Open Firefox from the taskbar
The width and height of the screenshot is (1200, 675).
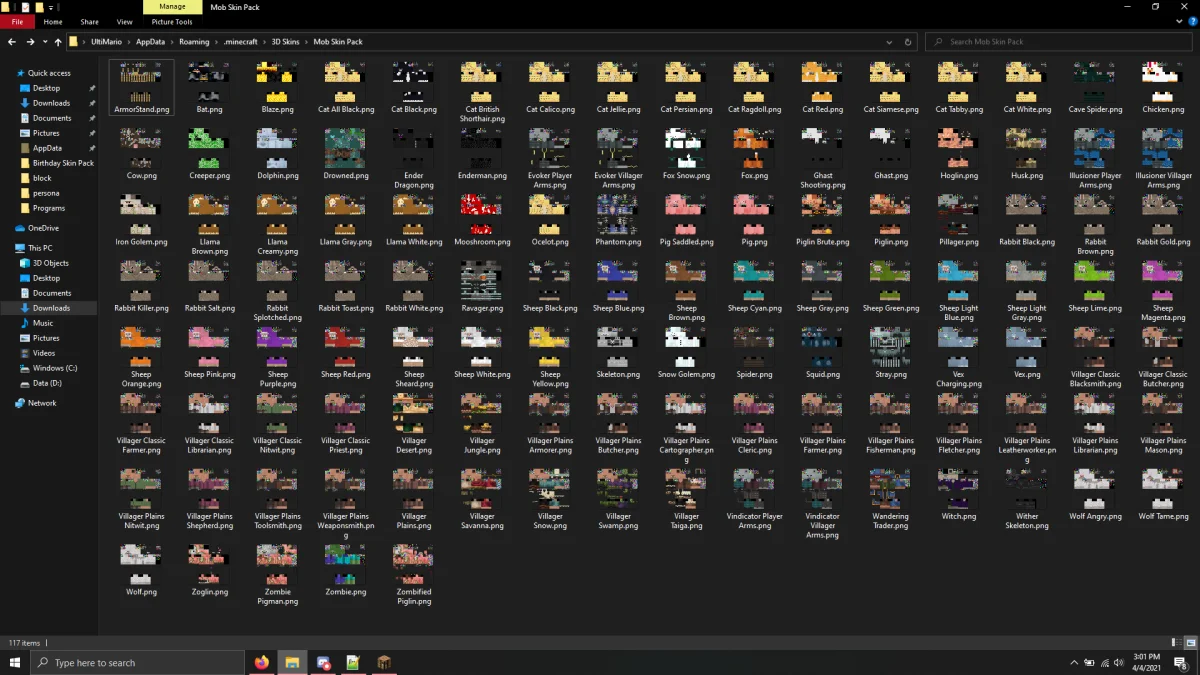pos(262,662)
